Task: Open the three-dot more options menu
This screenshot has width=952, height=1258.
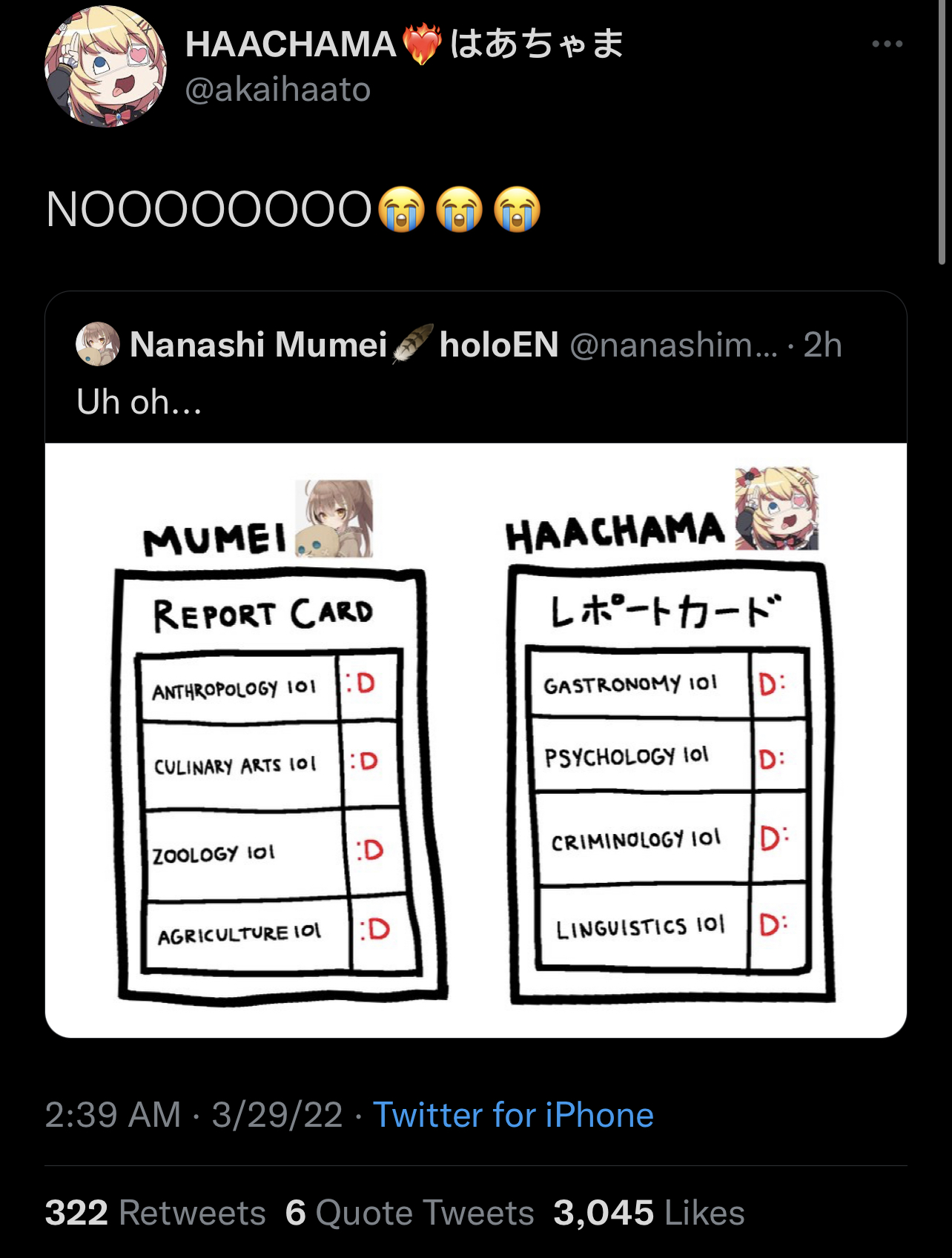Action: tap(887, 44)
